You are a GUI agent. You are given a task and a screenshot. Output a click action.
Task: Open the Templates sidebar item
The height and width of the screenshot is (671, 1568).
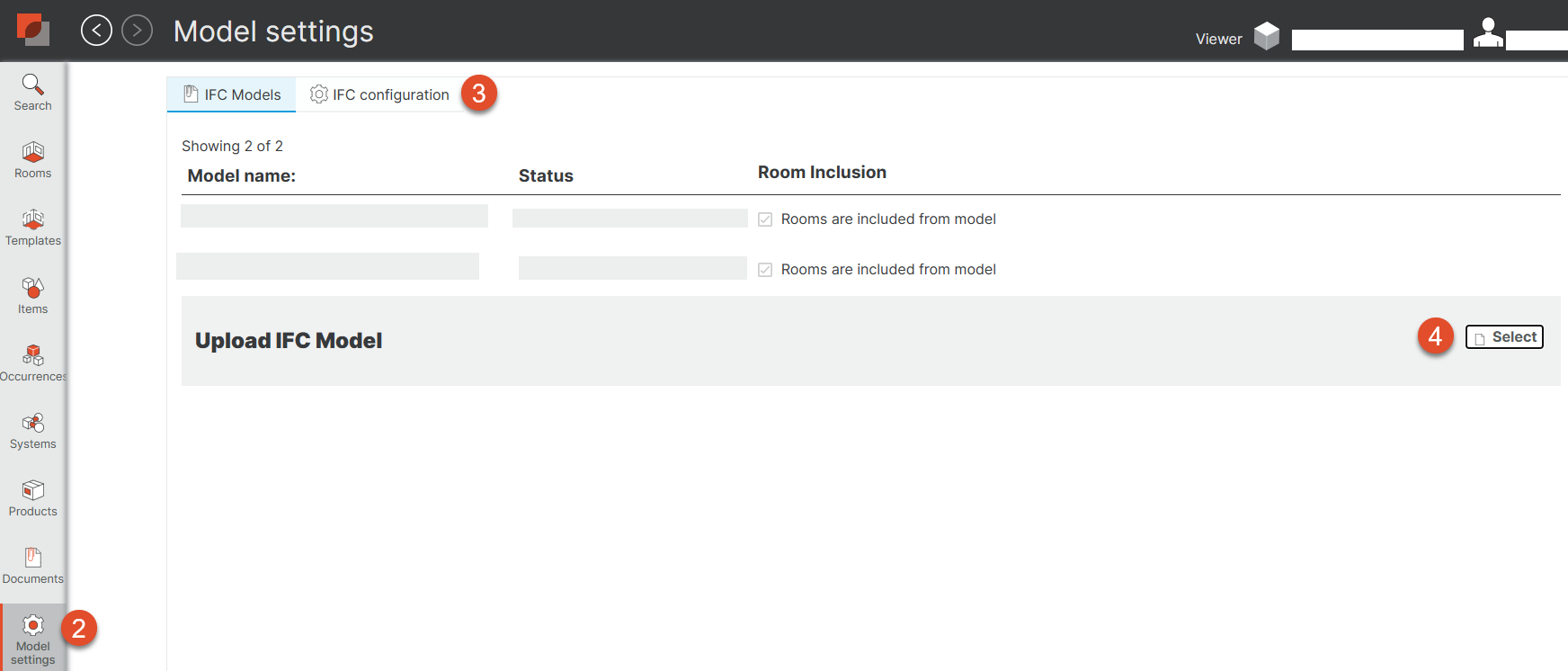[32, 228]
